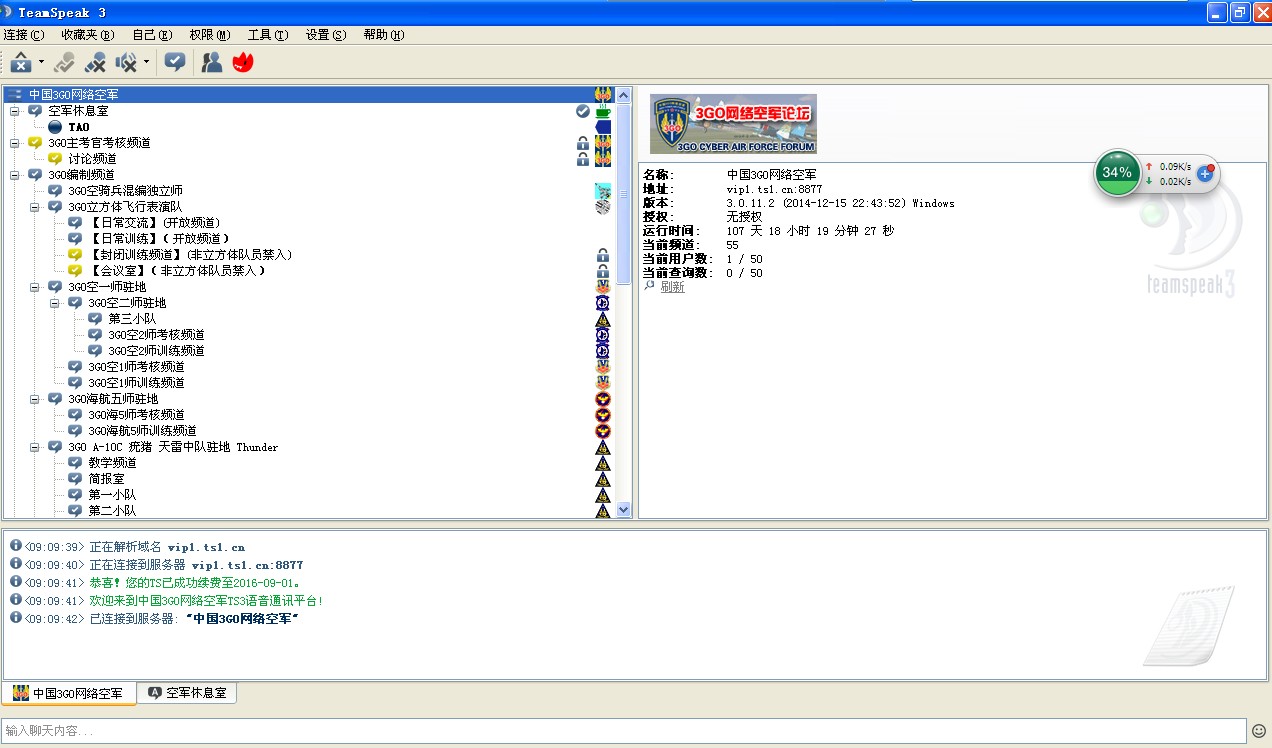Open the dropdown arrow beside the speaker icon

tap(147, 63)
